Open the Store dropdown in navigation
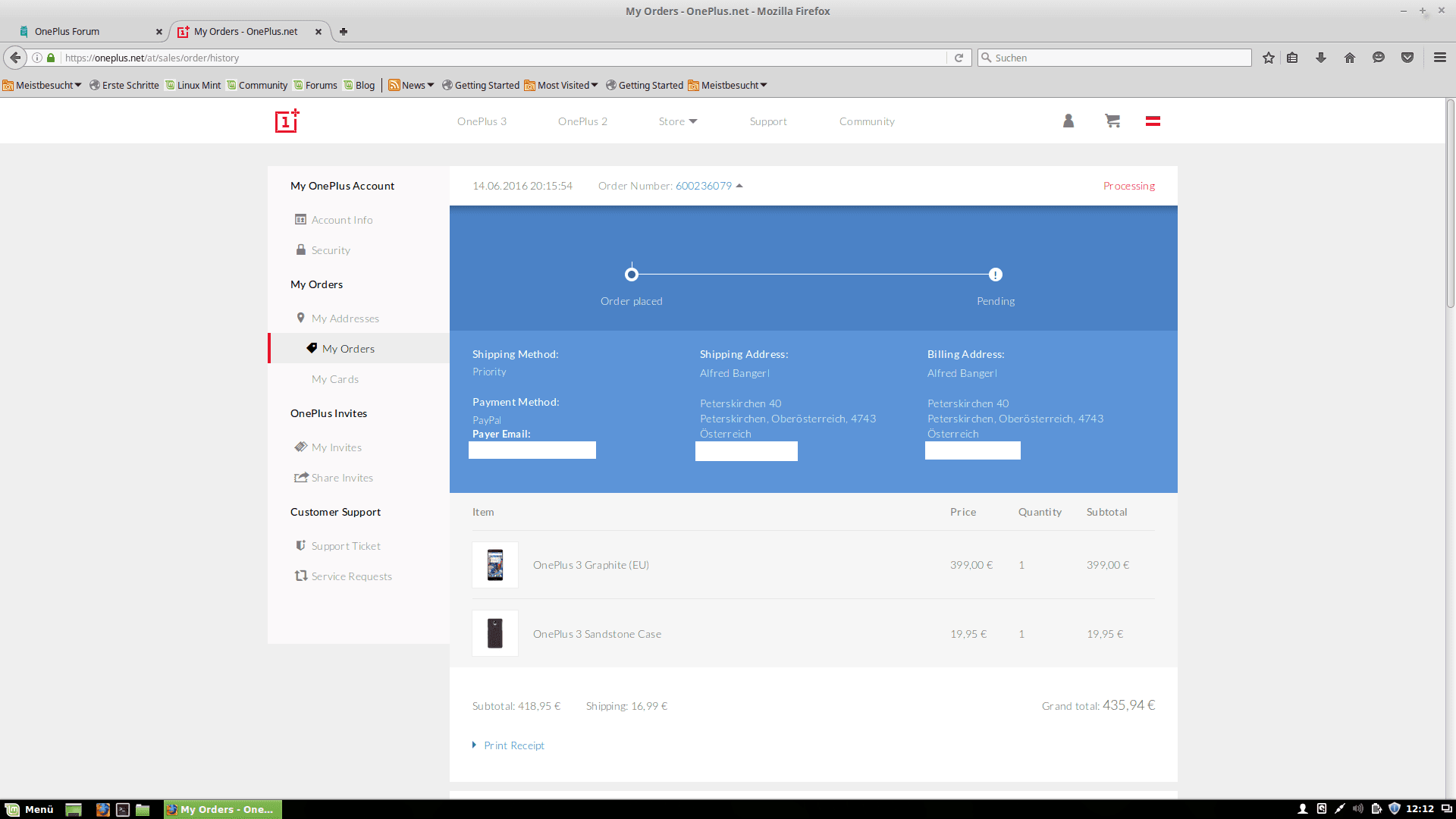Screen dimensions: 1456x819 (x=678, y=121)
